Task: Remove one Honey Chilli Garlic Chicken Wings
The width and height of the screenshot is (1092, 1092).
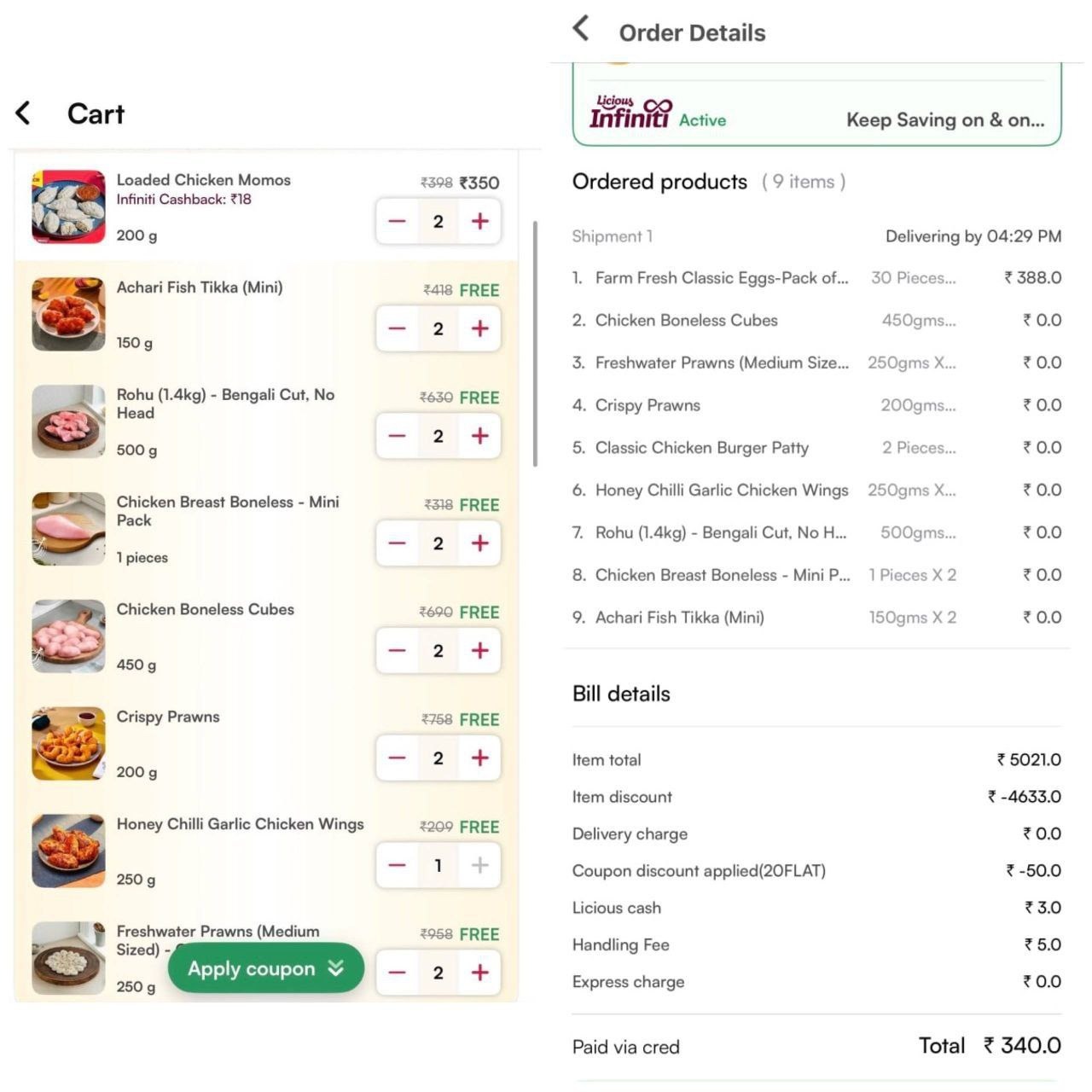Action: (x=398, y=866)
